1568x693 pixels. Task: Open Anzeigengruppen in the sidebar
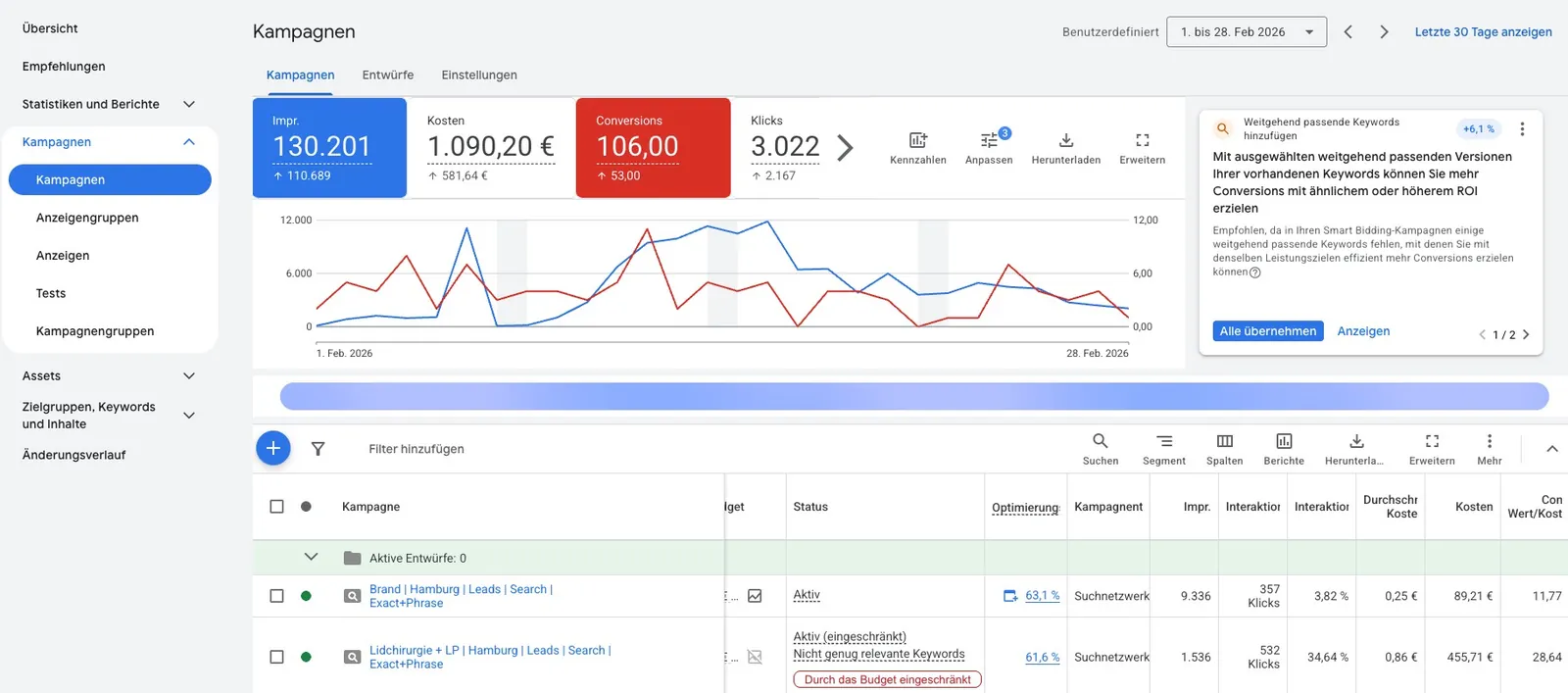click(x=87, y=218)
